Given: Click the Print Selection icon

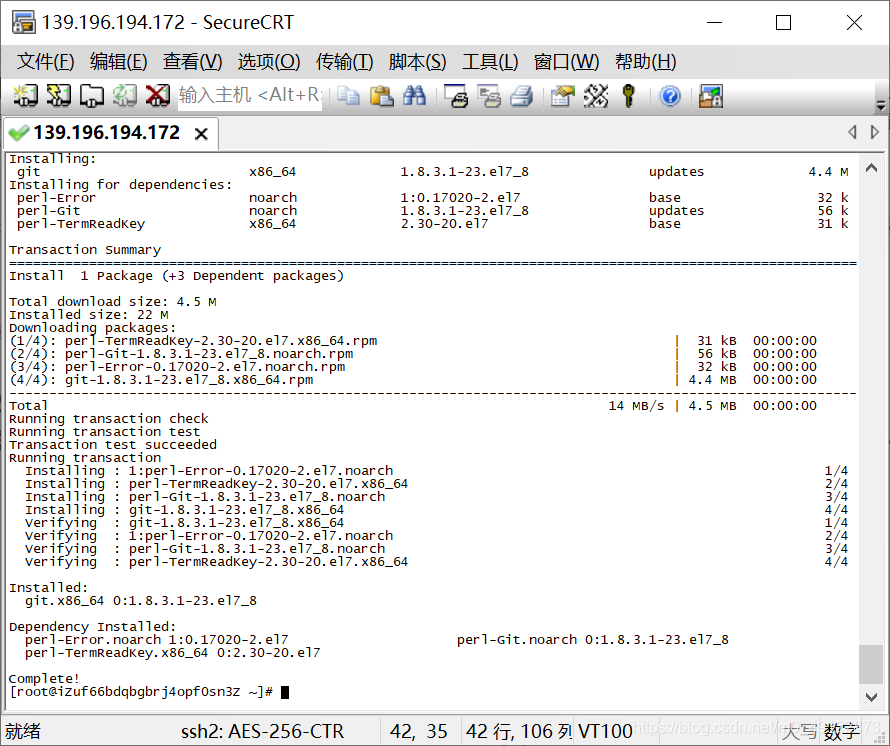Looking at the screenshot, I should (489, 95).
